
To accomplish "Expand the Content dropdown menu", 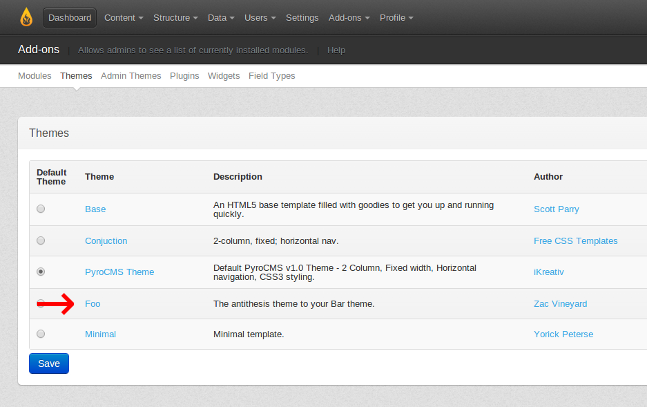I will click(x=123, y=18).
